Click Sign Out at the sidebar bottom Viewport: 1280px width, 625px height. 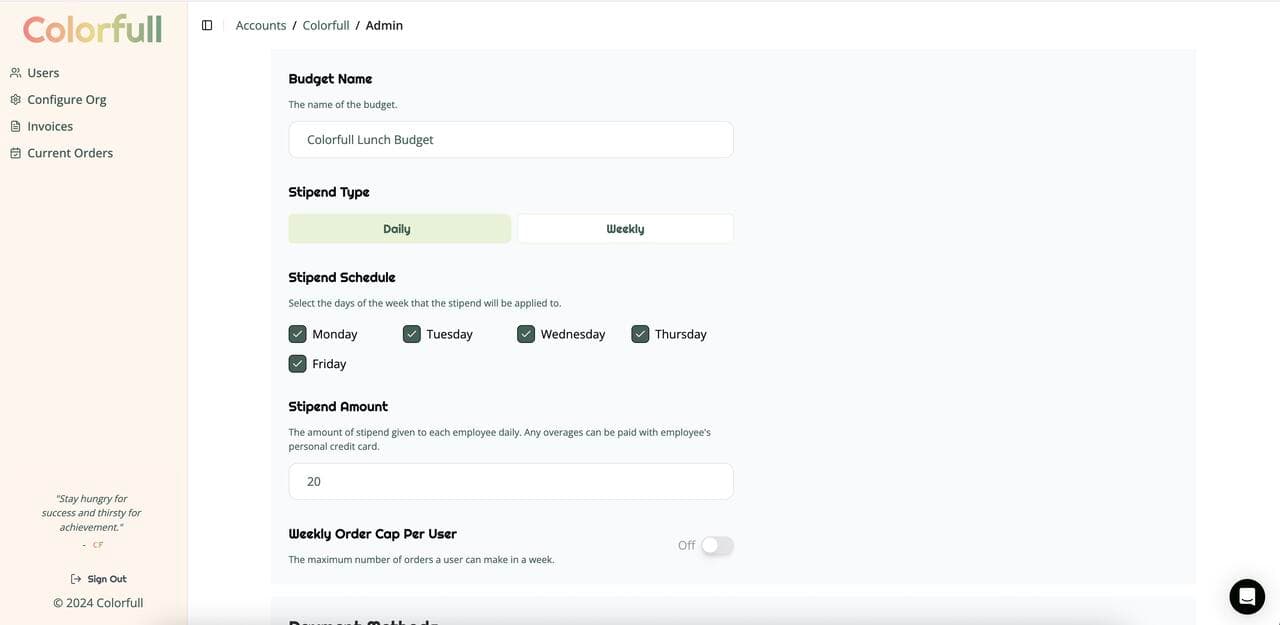[106, 578]
